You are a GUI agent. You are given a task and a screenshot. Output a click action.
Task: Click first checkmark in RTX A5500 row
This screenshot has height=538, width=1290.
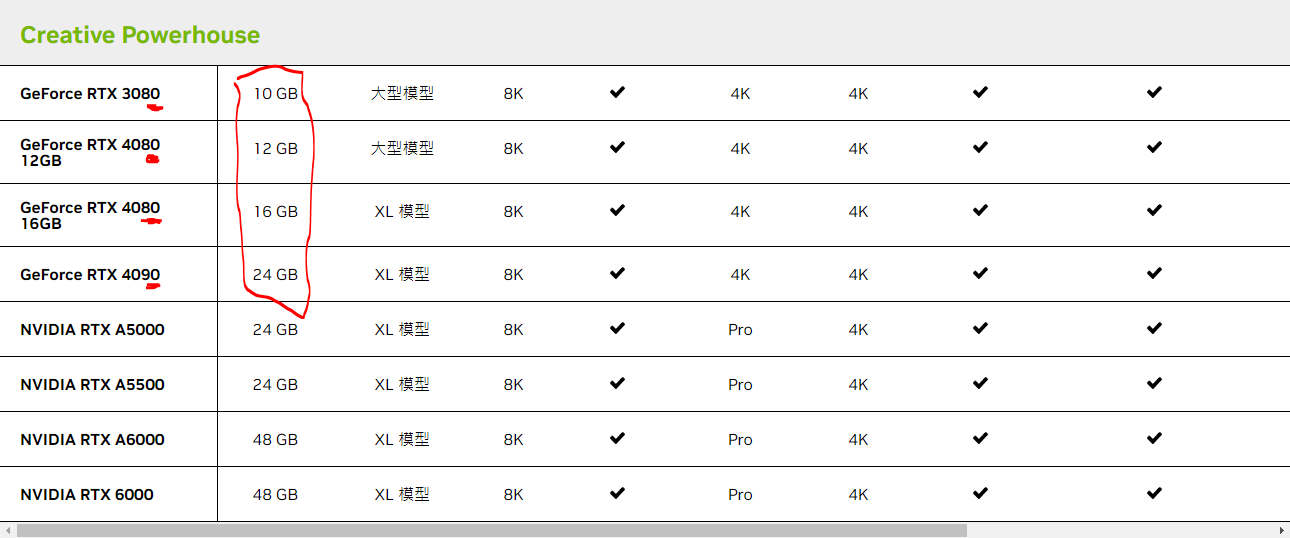click(617, 383)
